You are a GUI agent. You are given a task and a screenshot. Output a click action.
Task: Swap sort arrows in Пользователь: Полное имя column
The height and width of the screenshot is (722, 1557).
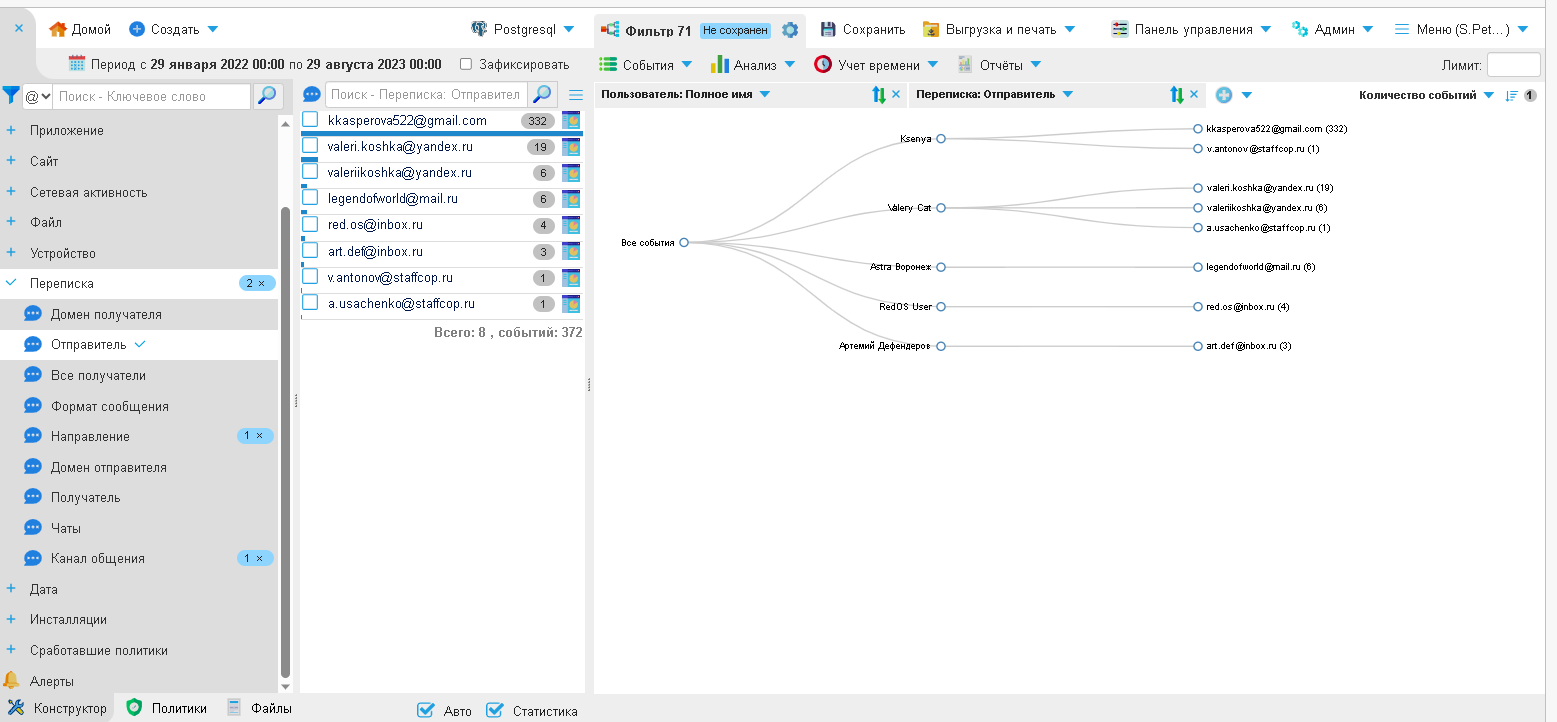[x=878, y=95]
